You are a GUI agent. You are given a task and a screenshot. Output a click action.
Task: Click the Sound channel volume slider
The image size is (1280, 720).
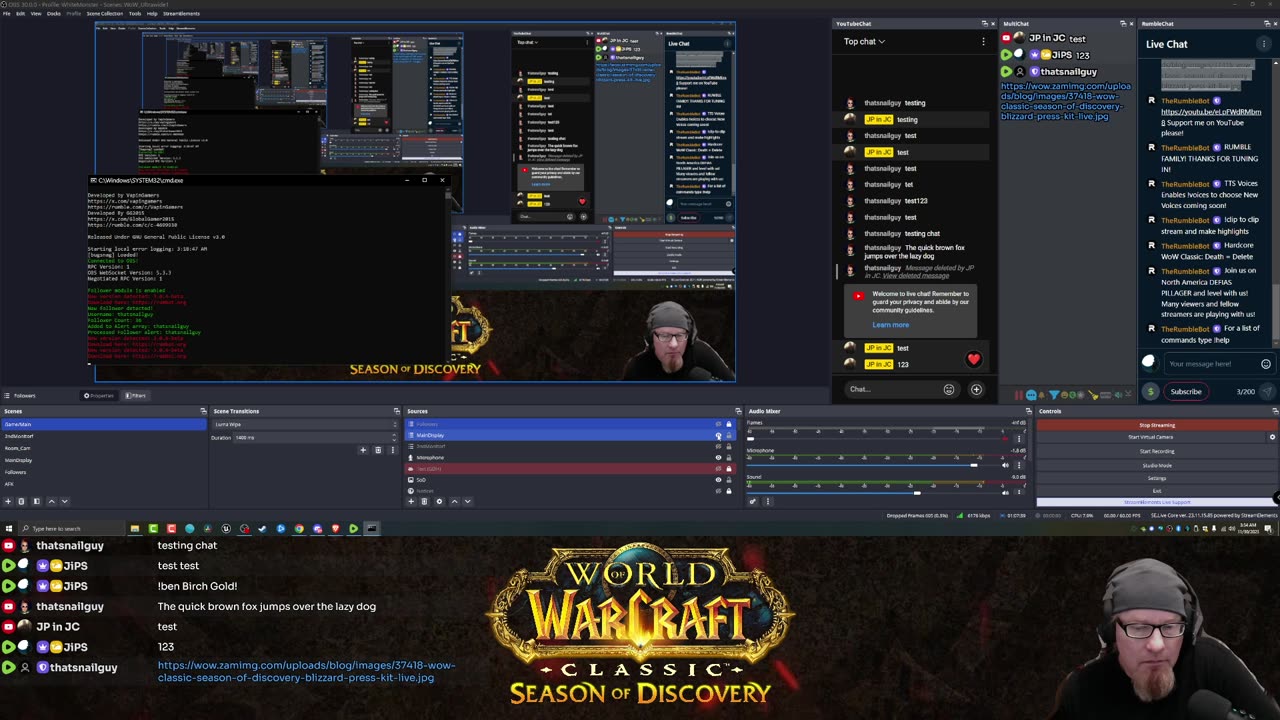coord(875,493)
